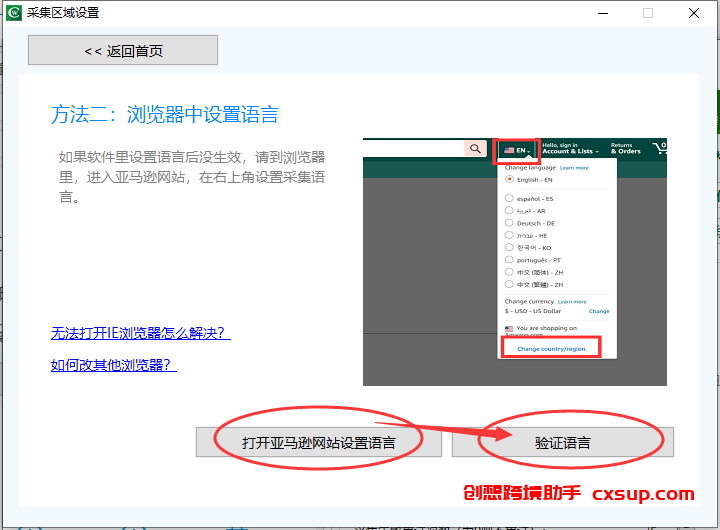This screenshot has height=530, width=720.
Task: Click the red arrow pointing to 验证语言
Action: 445,430
